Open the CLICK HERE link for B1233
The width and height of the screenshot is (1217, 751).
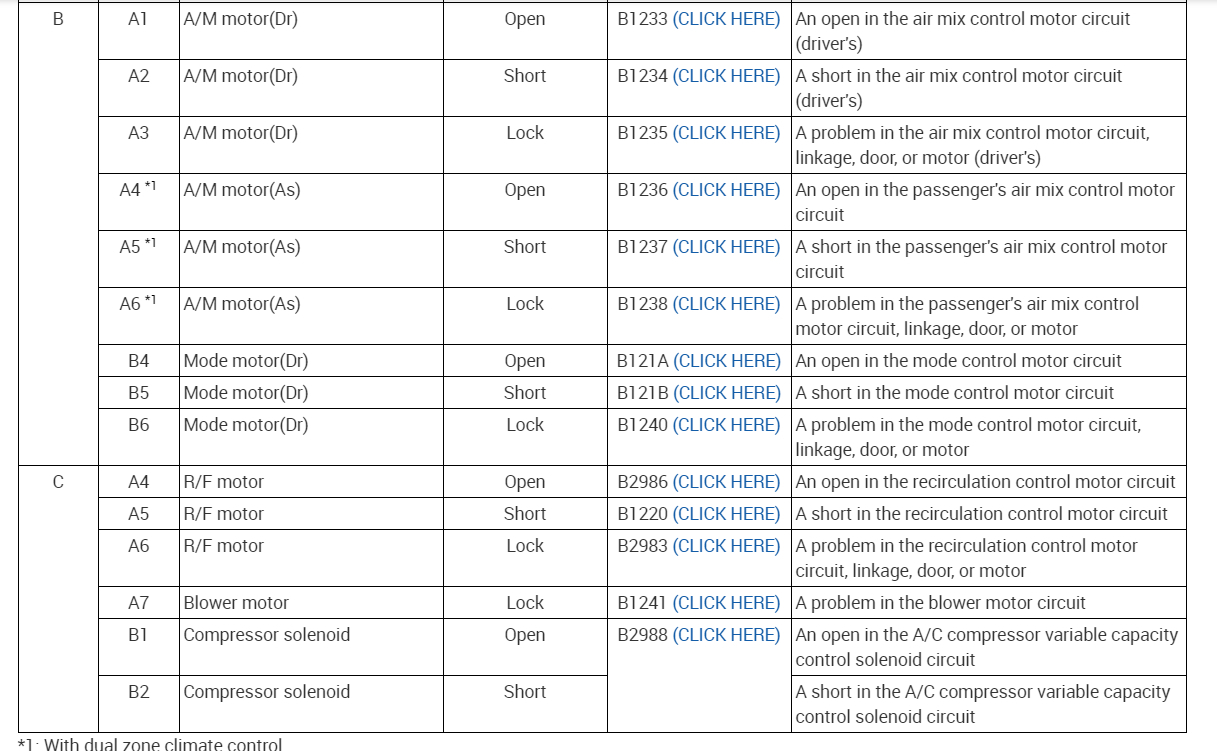coord(726,19)
